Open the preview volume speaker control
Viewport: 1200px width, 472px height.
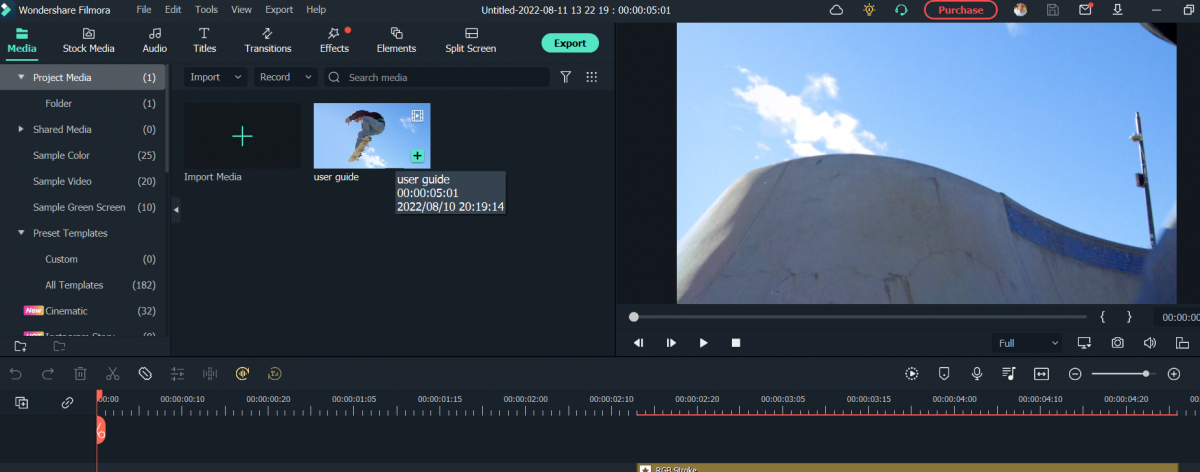(1150, 343)
